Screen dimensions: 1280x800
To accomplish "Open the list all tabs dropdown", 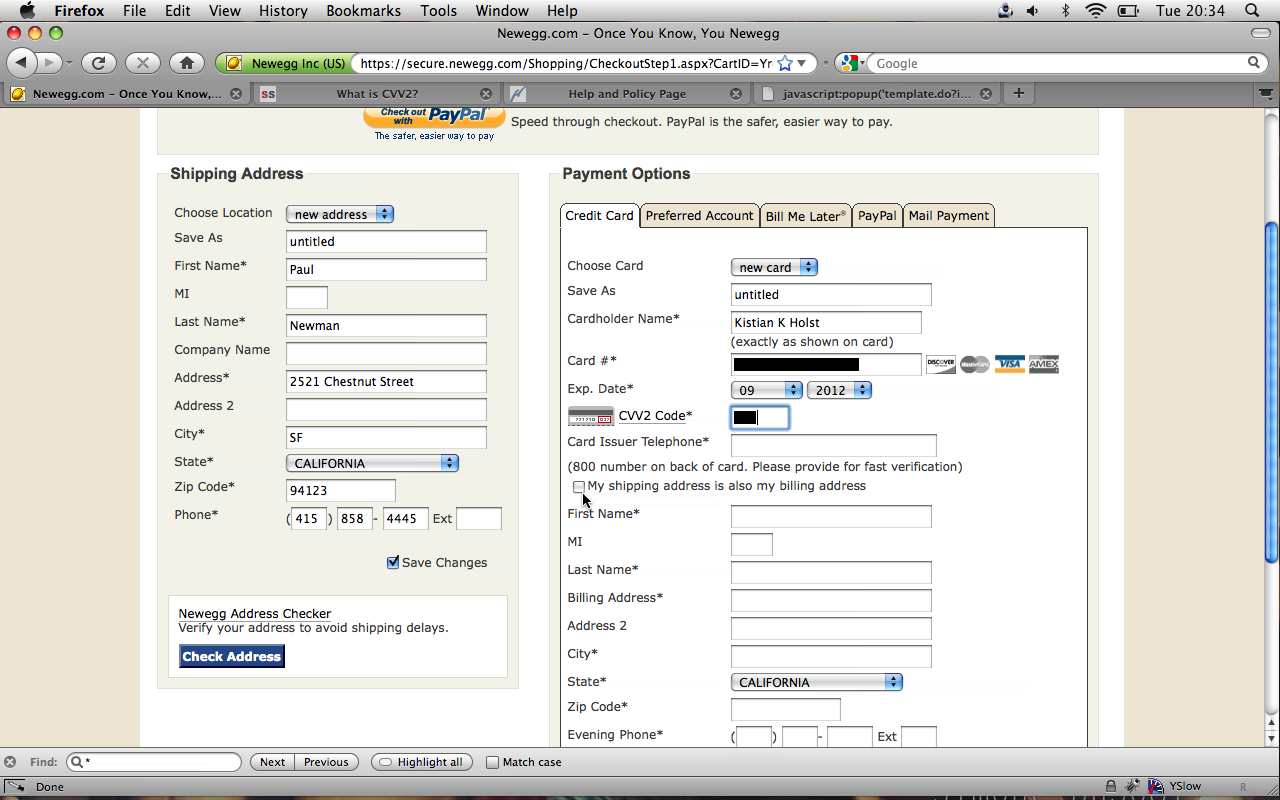I will [1266, 94].
